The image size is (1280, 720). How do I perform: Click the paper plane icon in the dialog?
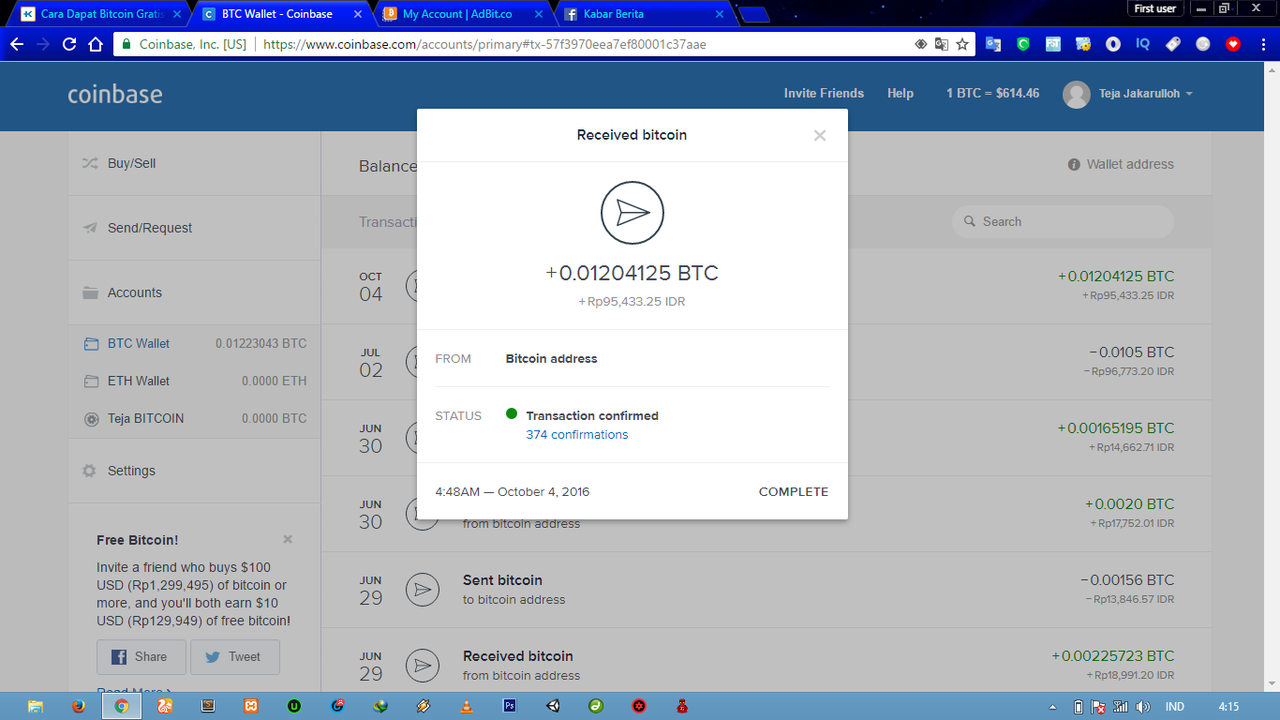click(x=632, y=212)
